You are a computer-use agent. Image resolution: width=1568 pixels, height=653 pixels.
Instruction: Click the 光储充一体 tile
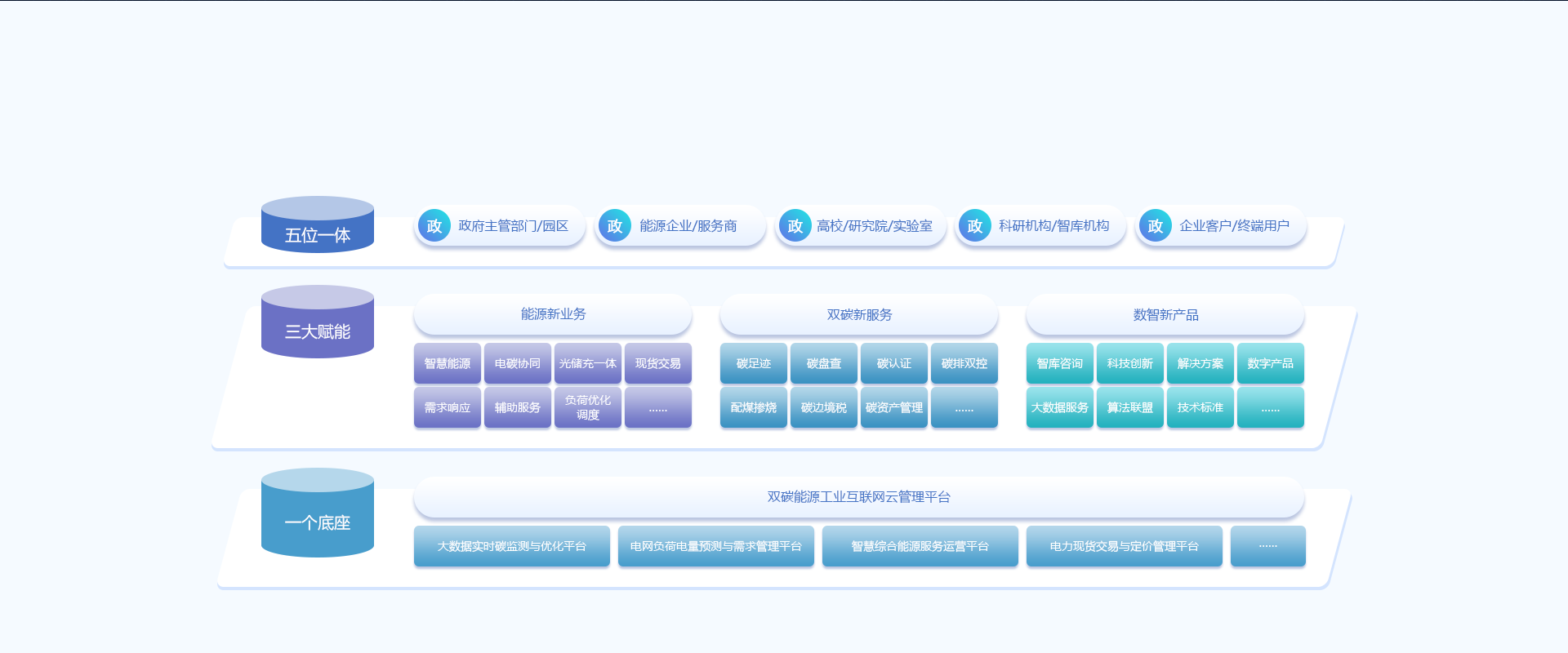coord(588,363)
